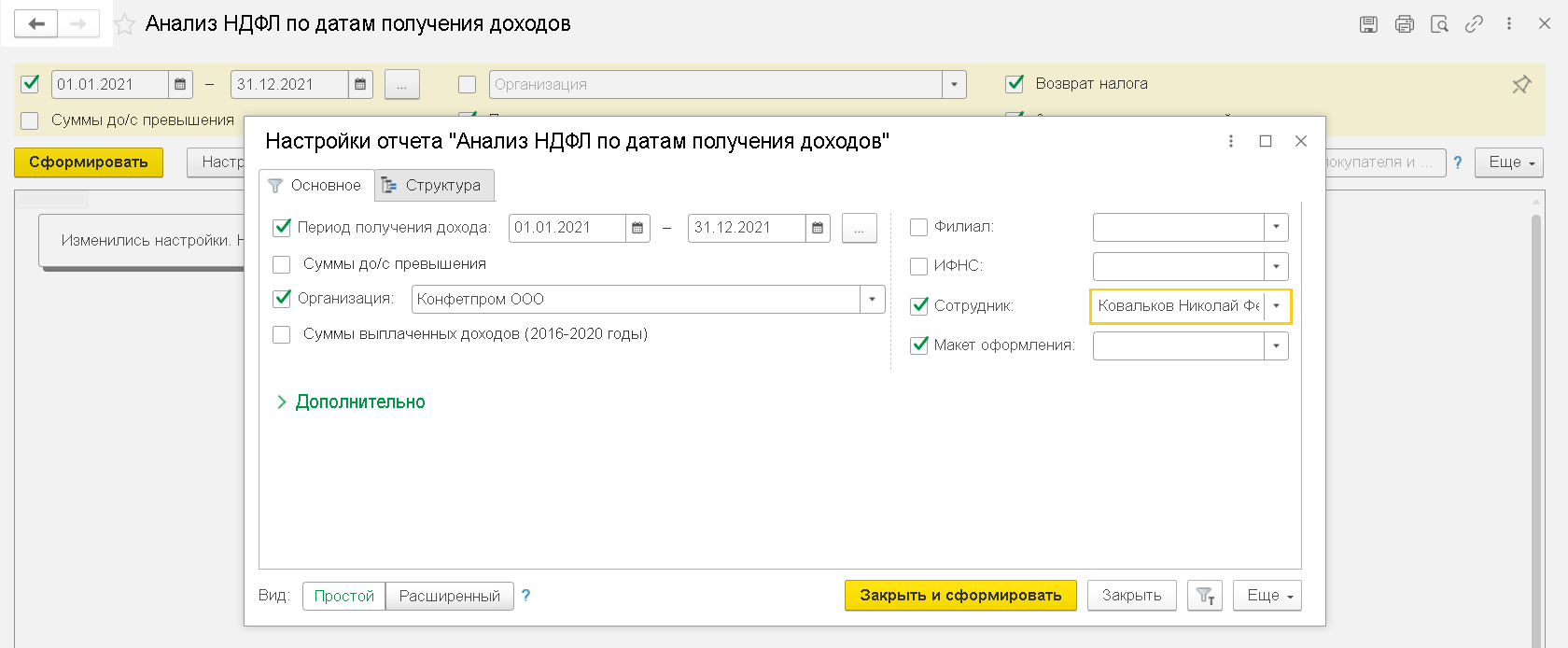Enable main Организация checkbox
Viewport: 1568px width, 648px height.
coord(468,85)
